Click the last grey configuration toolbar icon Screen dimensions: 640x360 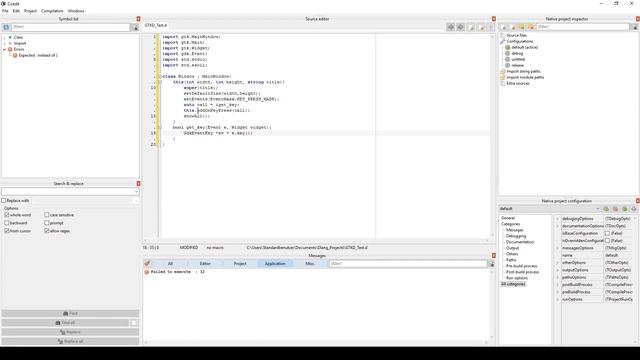coord(634,209)
